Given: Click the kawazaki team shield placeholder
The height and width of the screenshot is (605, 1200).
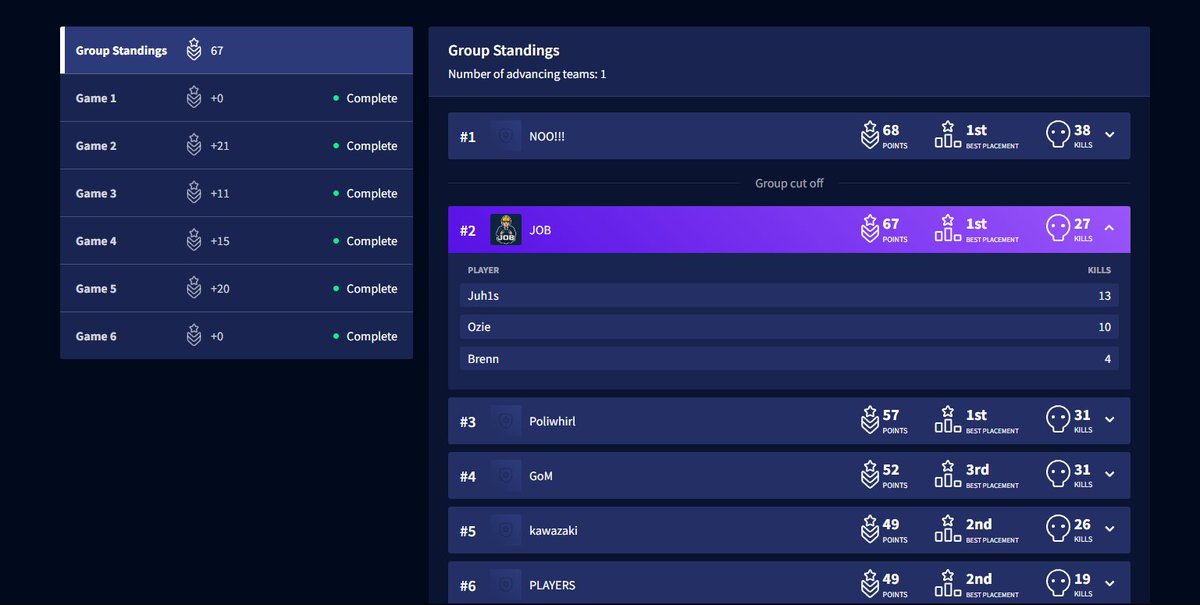Looking at the screenshot, I should pos(506,530).
